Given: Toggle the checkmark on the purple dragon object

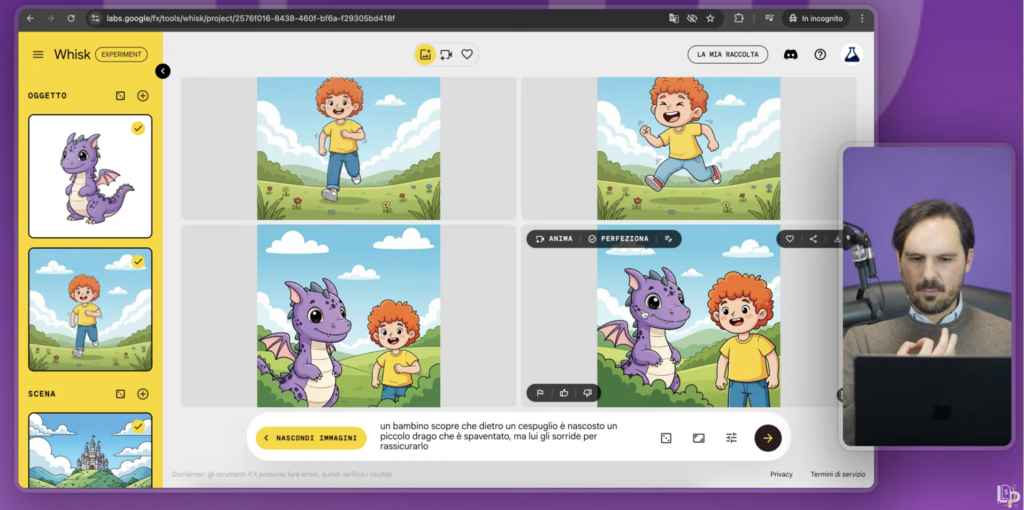Looking at the screenshot, I should coord(138,129).
